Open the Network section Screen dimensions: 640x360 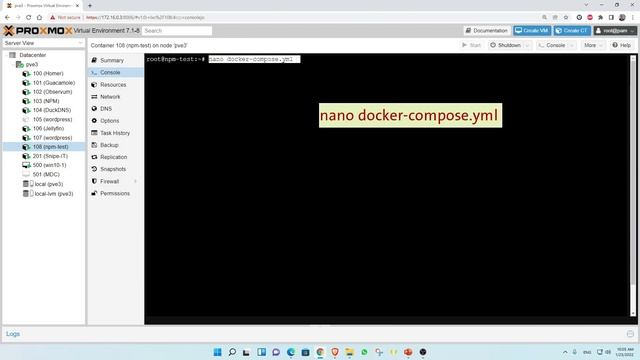(x=110, y=97)
